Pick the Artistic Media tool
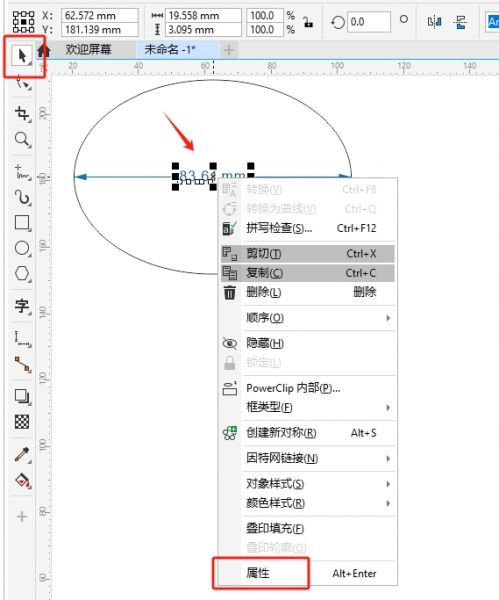 pos(22,197)
